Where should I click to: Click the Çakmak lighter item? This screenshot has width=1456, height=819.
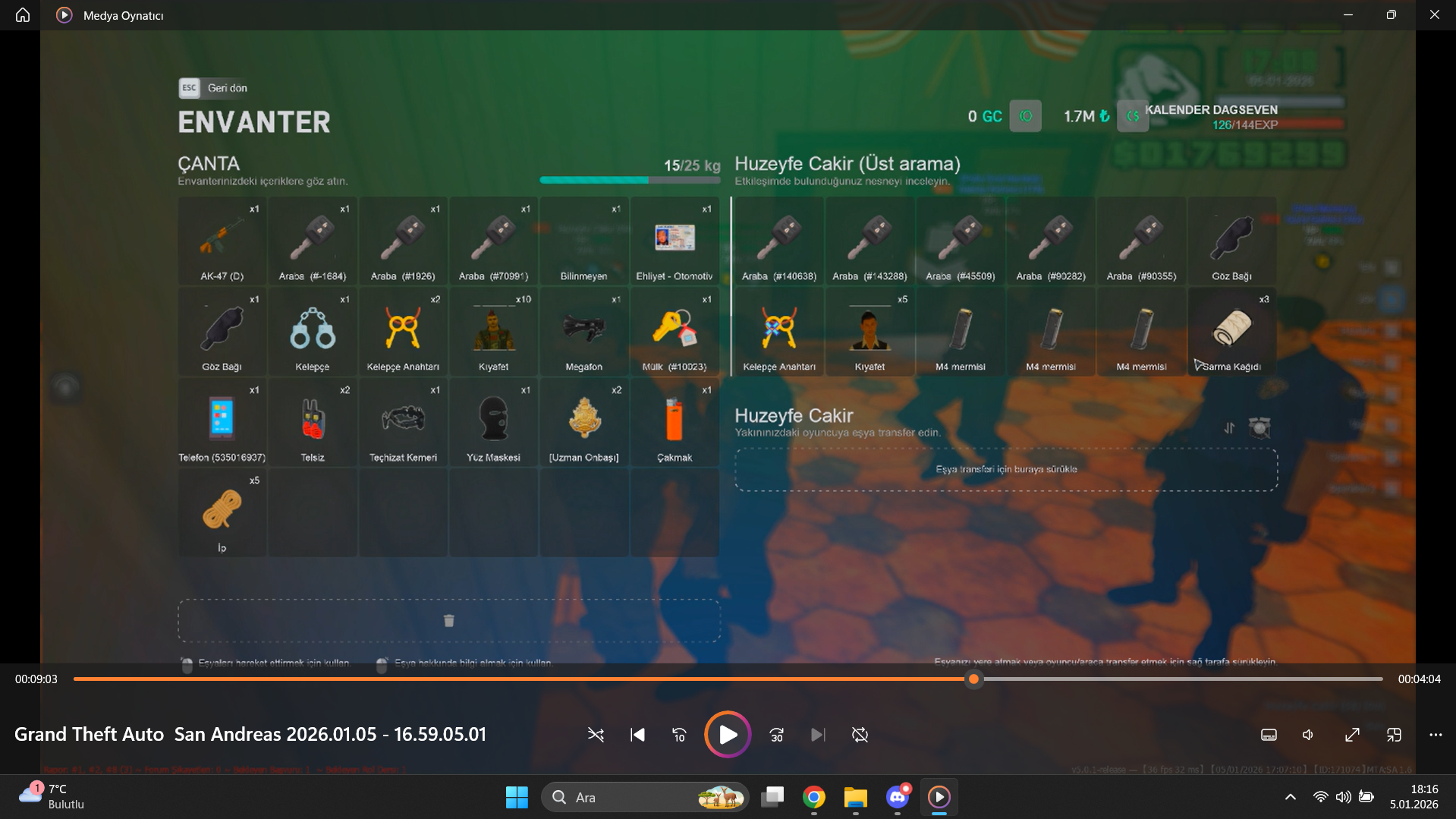tap(675, 422)
